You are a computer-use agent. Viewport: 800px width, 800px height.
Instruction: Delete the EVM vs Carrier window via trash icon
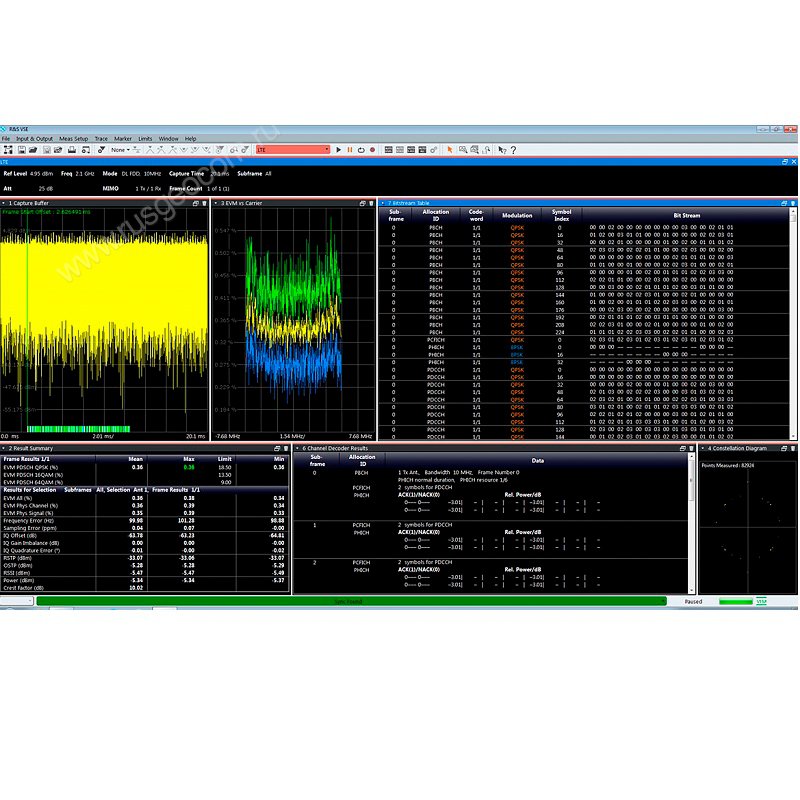click(371, 203)
